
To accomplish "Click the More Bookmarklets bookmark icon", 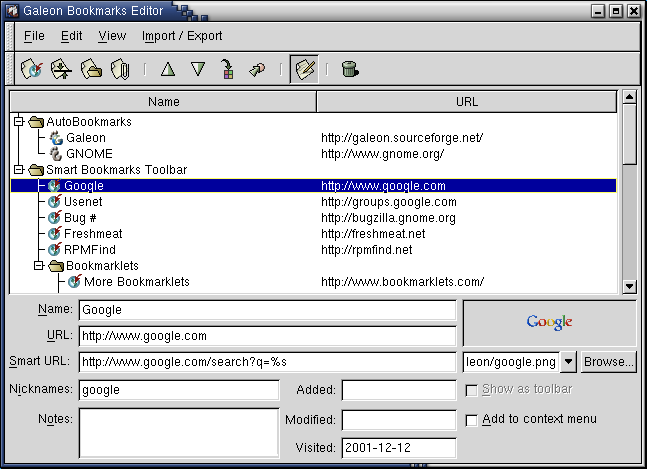I will [75, 281].
